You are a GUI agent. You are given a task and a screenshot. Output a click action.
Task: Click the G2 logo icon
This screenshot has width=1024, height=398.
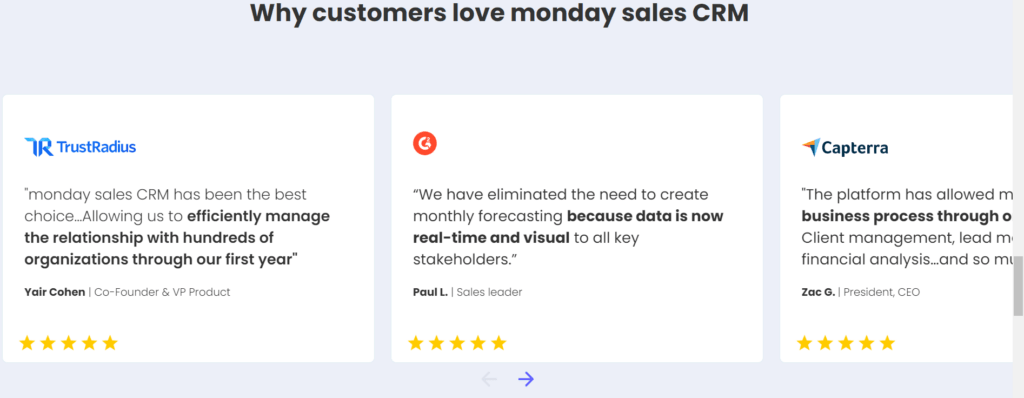pos(424,143)
